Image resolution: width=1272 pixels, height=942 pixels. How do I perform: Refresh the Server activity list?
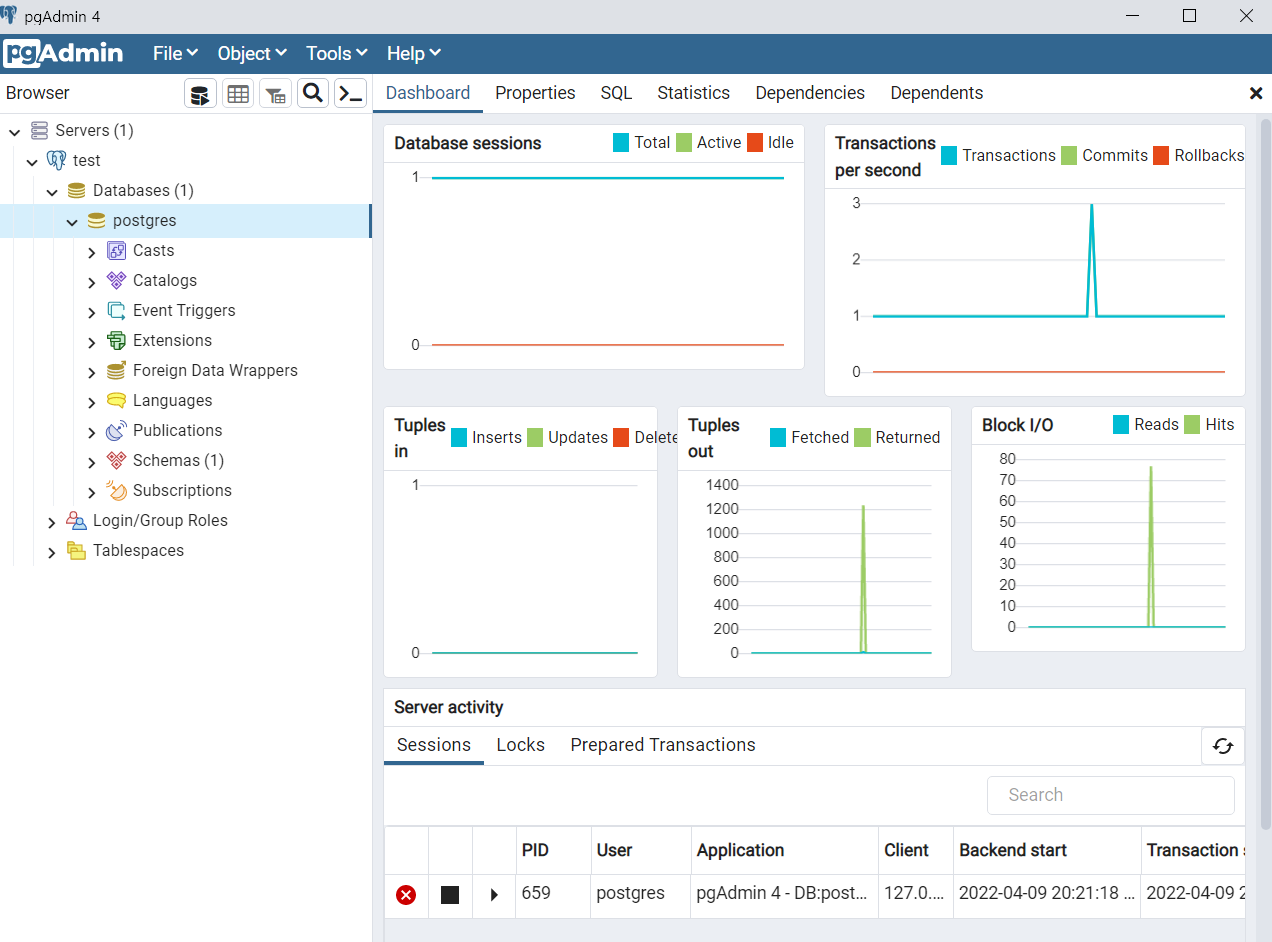1222,746
